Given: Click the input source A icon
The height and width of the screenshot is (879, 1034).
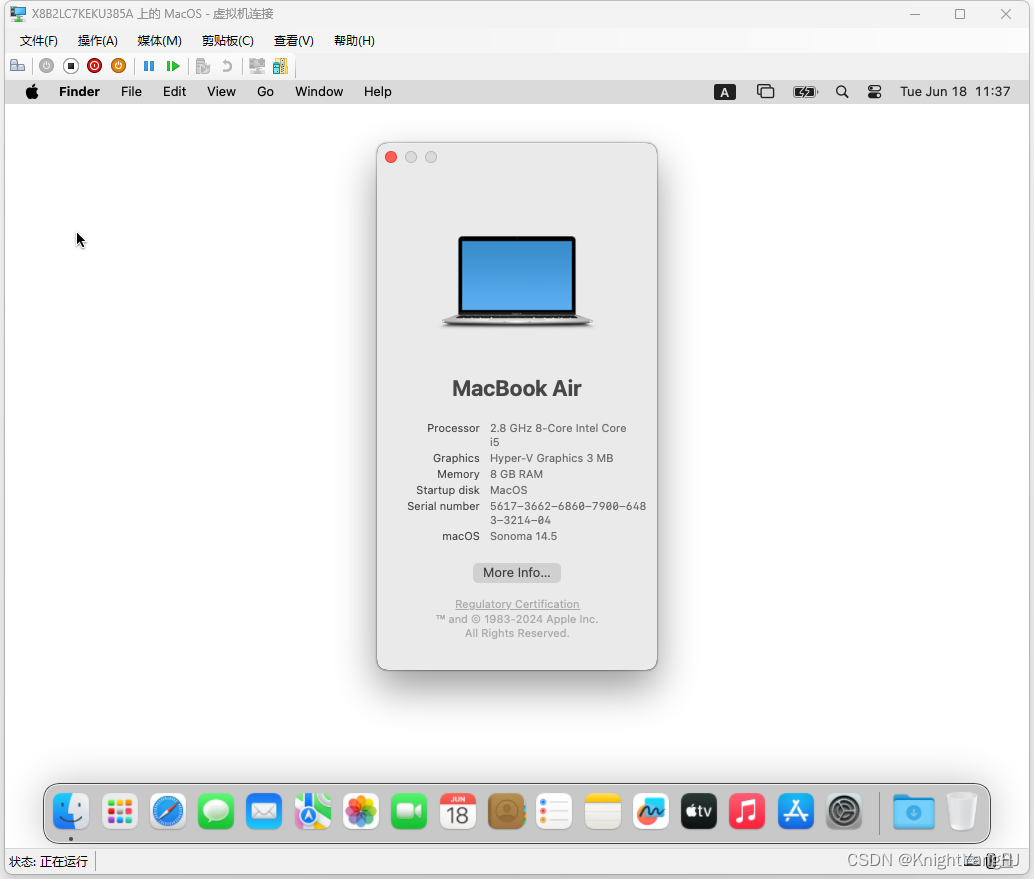Looking at the screenshot, I should click(x=725, y=92).
